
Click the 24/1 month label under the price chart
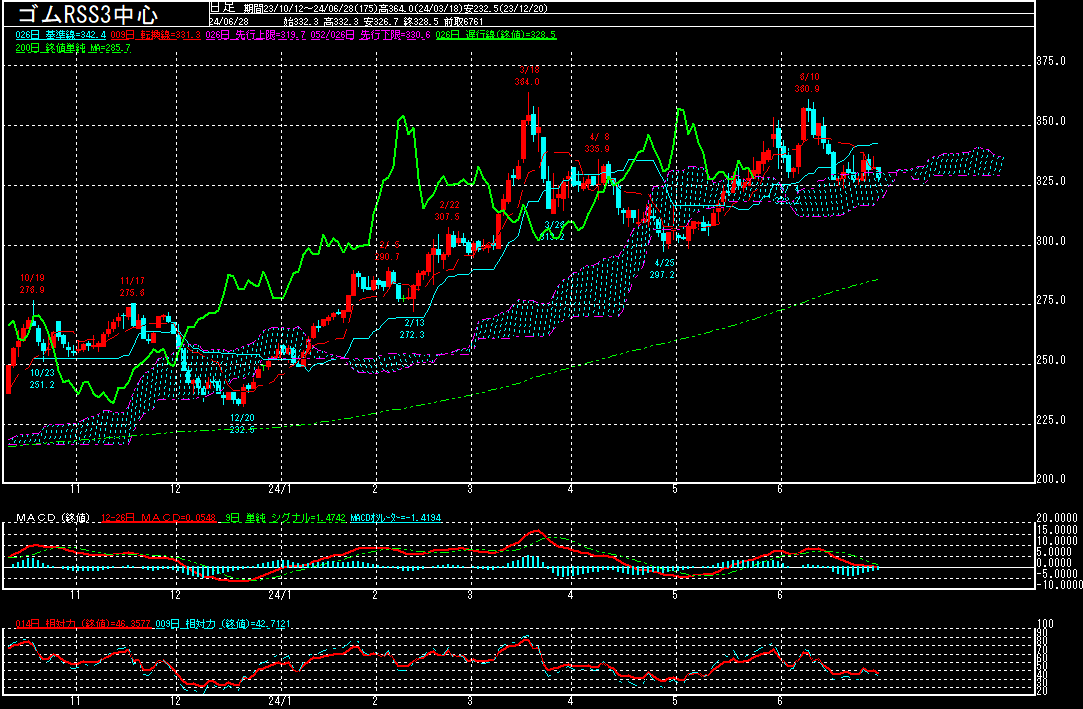pyautogui.click(x=280, y=489)
